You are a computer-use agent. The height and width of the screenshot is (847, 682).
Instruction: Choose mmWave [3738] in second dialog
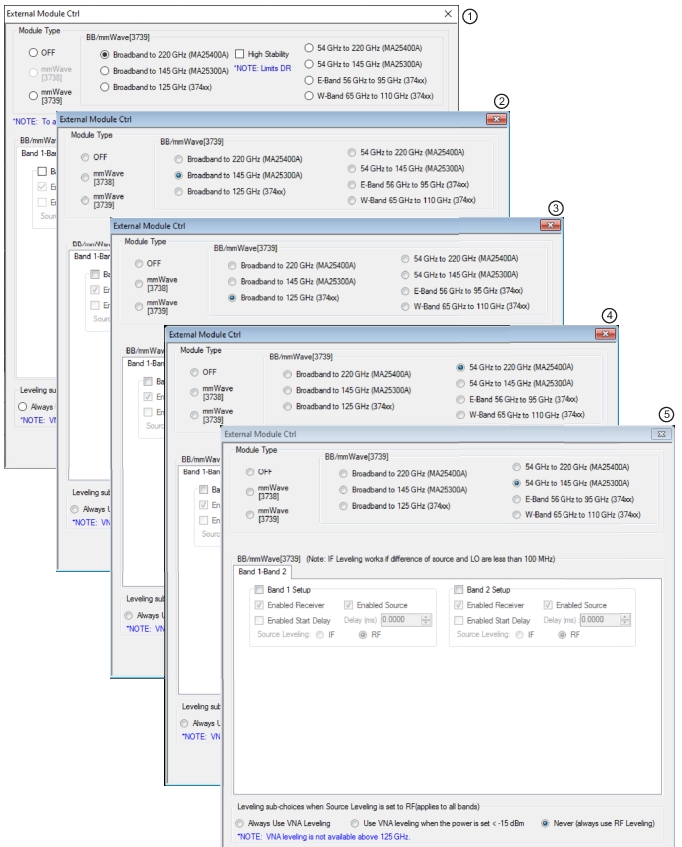(85, 177)
